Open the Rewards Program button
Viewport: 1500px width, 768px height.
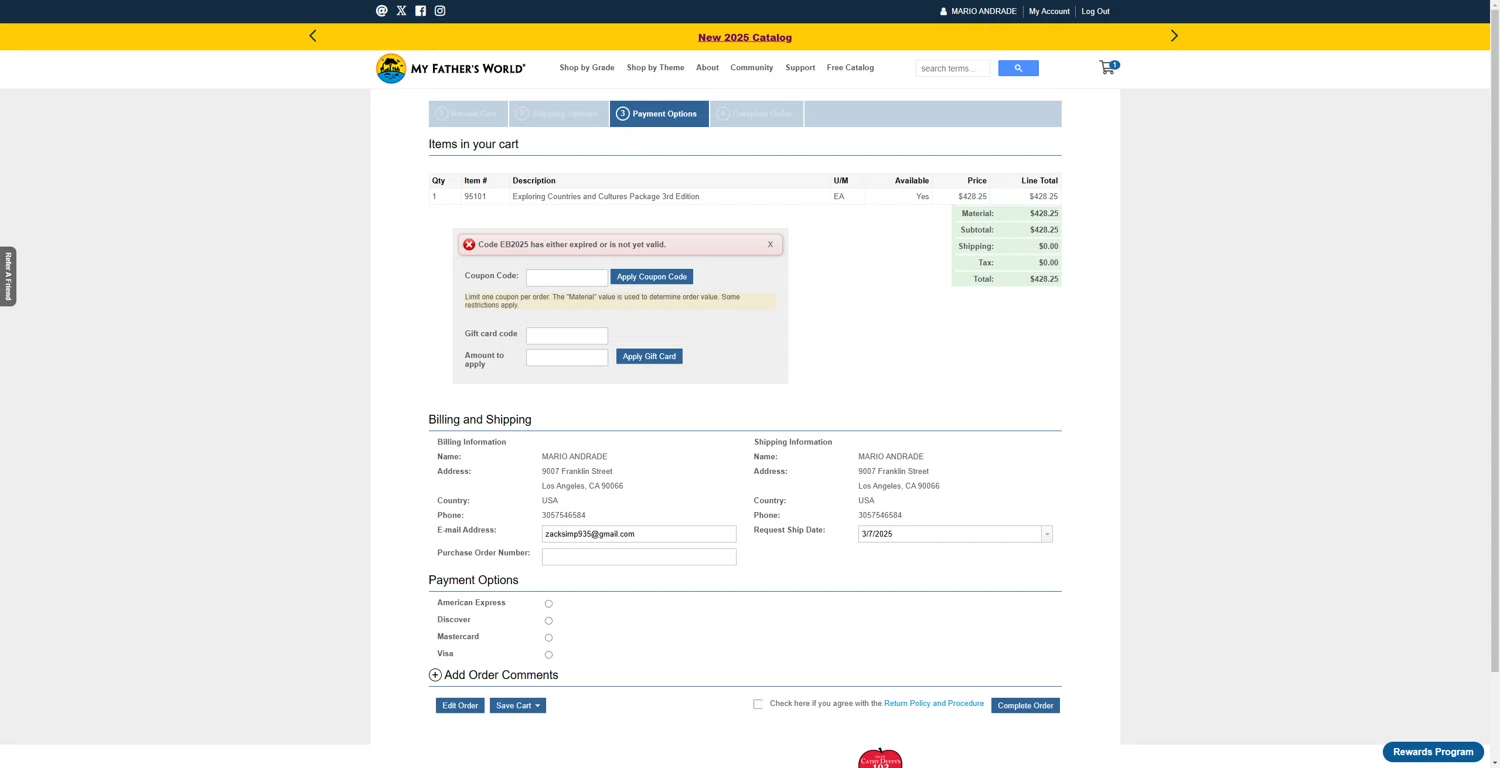(x=1433, y=752)
